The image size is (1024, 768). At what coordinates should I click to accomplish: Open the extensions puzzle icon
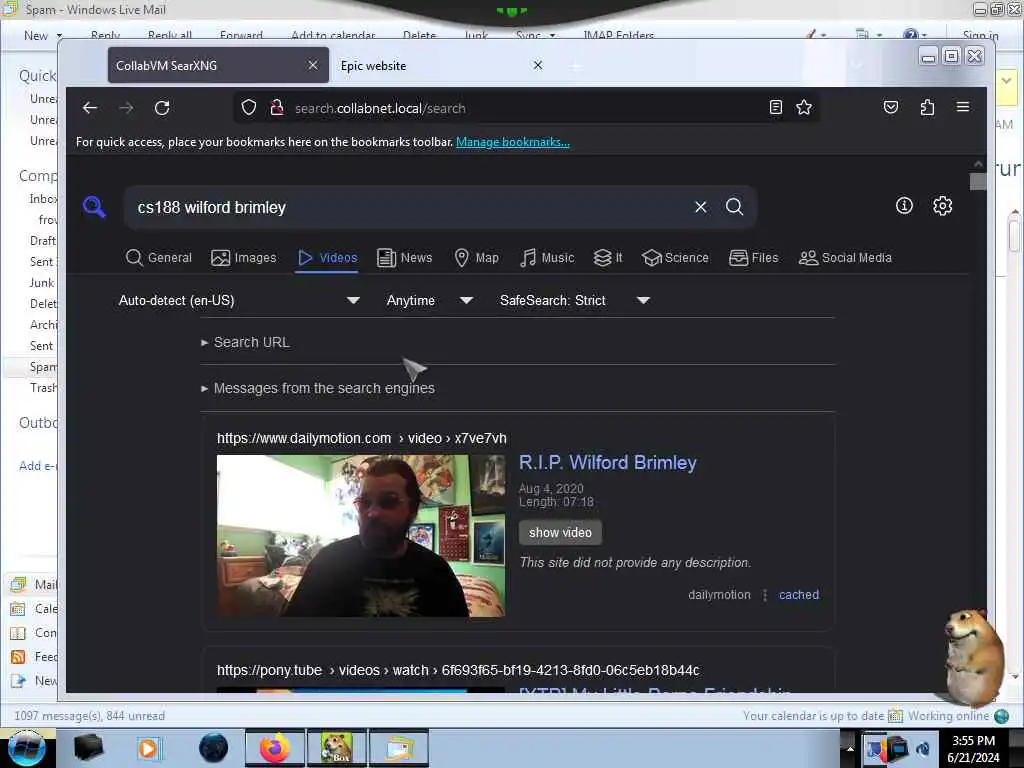[927, 108]
